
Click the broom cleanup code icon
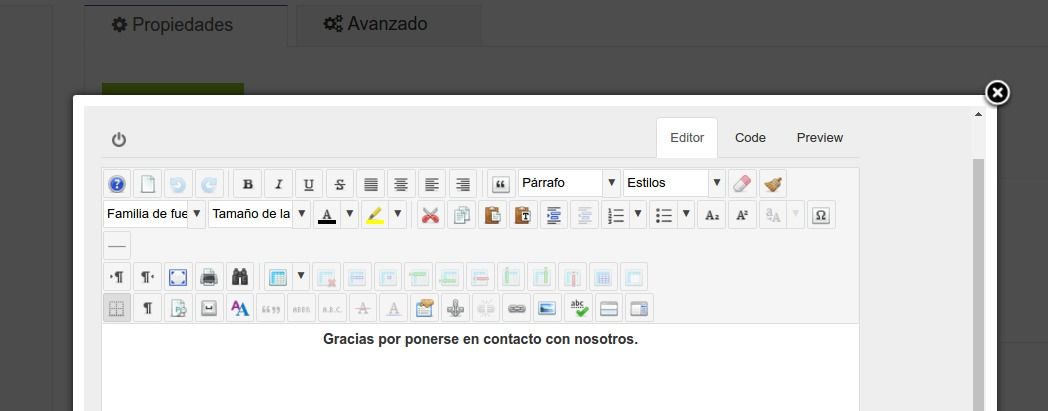[773, 184]
